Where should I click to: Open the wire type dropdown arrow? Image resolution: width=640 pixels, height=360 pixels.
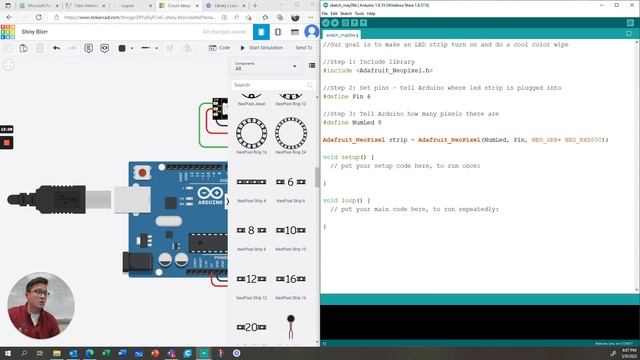(x=157, y=48)
